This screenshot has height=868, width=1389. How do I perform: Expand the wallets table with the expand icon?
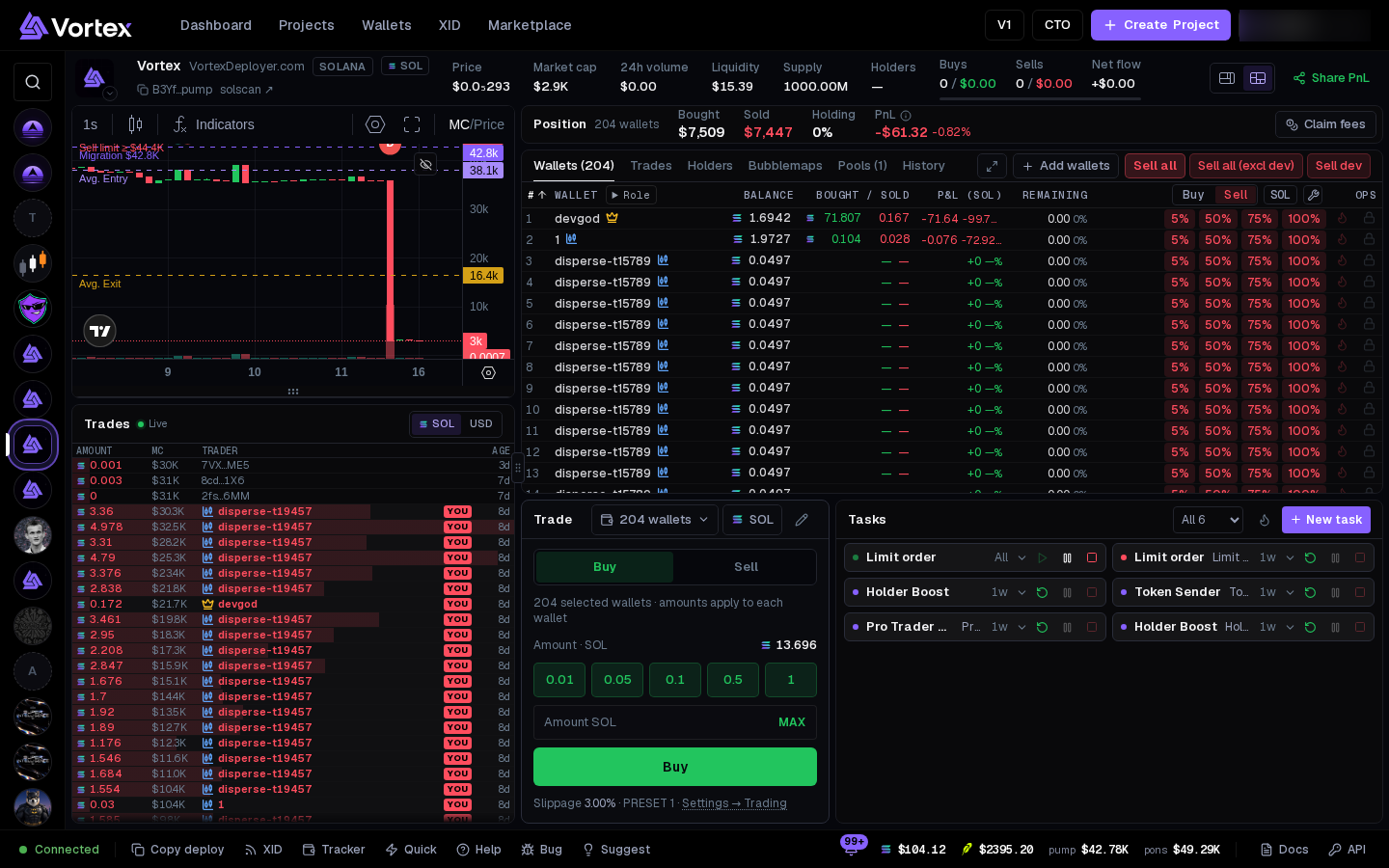(992, 166)
